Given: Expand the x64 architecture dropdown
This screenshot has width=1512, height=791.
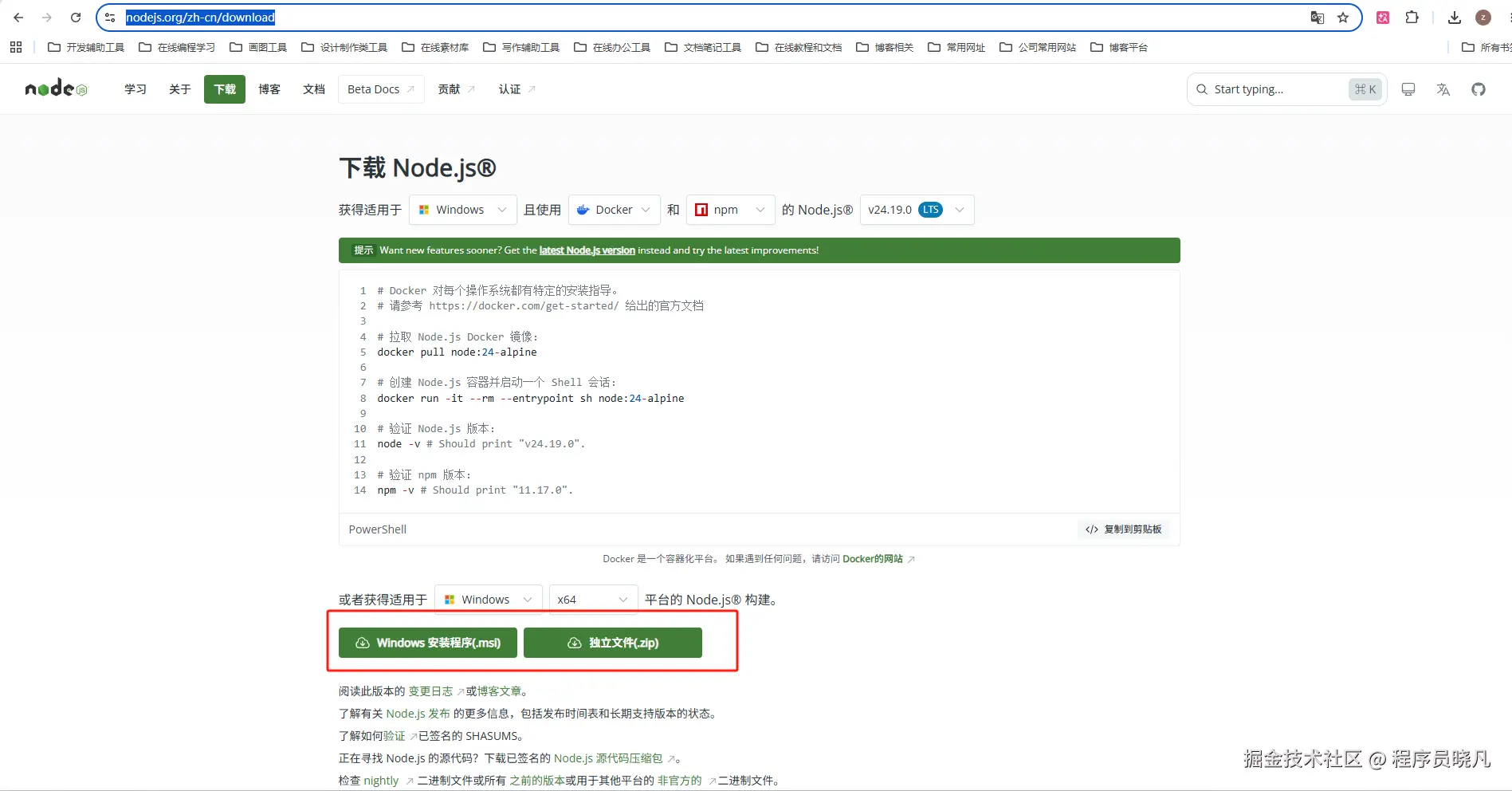Looking at the screenshot, I should click(x=594, y=600).
